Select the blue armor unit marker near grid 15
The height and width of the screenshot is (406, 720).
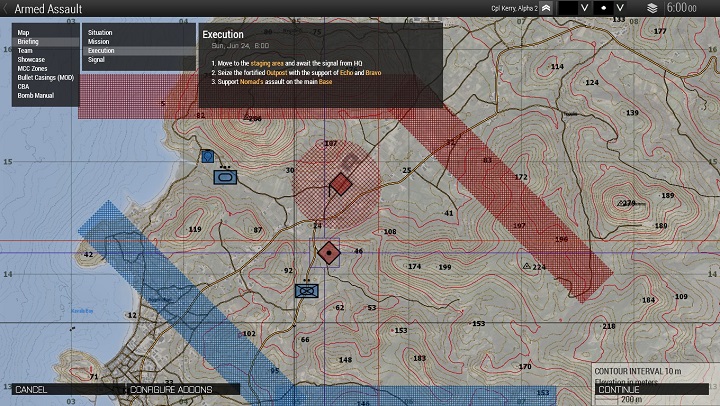tap(225, 177)
